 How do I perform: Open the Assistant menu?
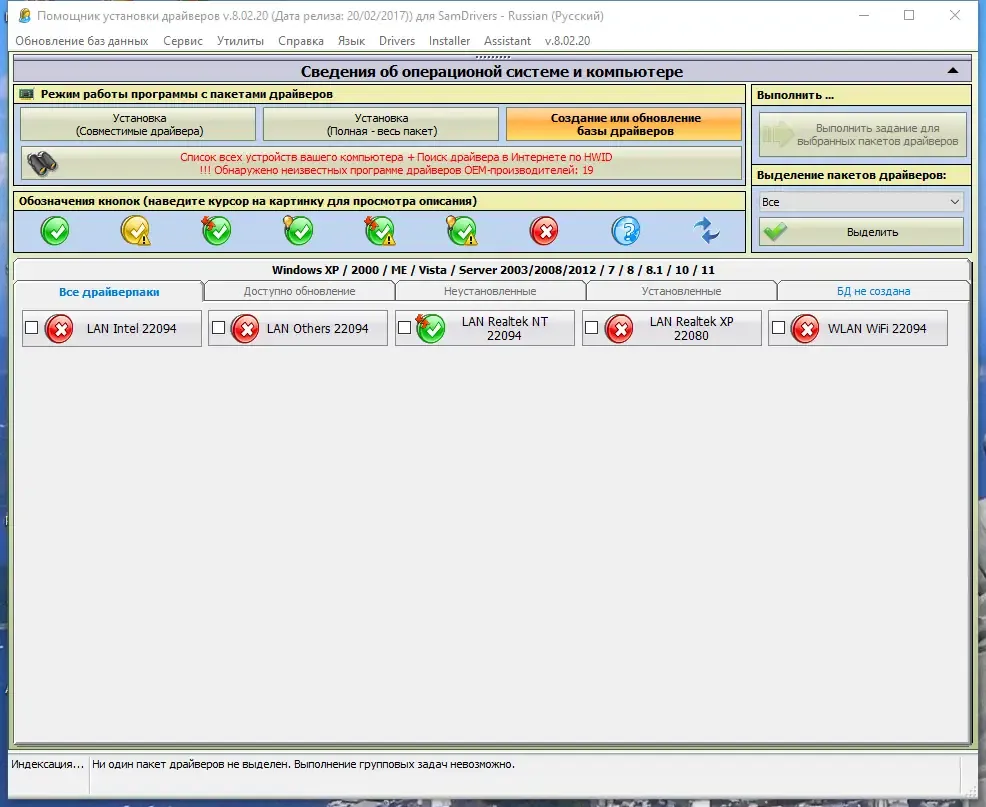point(507,41)
